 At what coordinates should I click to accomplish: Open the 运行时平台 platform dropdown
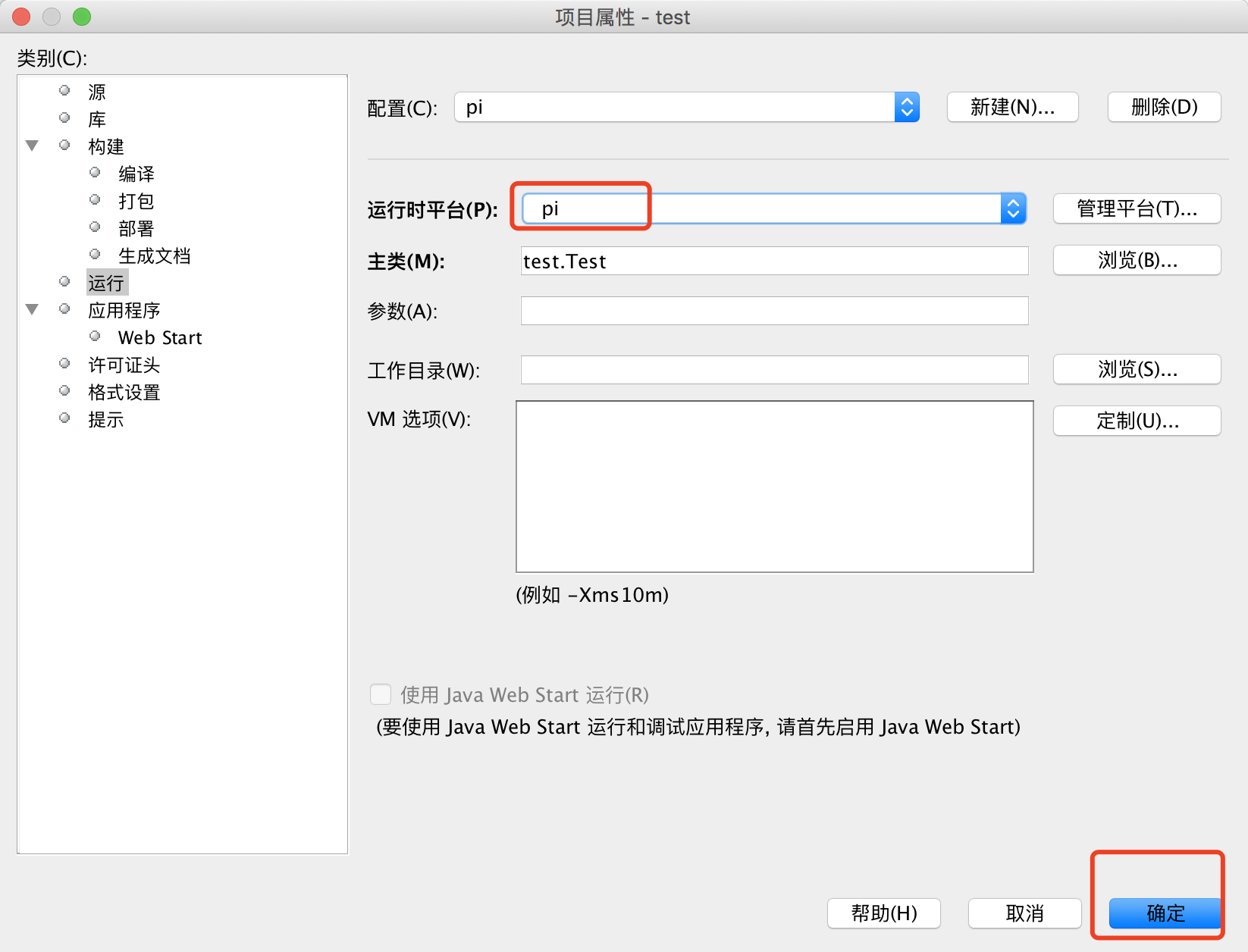[x=774, y=208]
